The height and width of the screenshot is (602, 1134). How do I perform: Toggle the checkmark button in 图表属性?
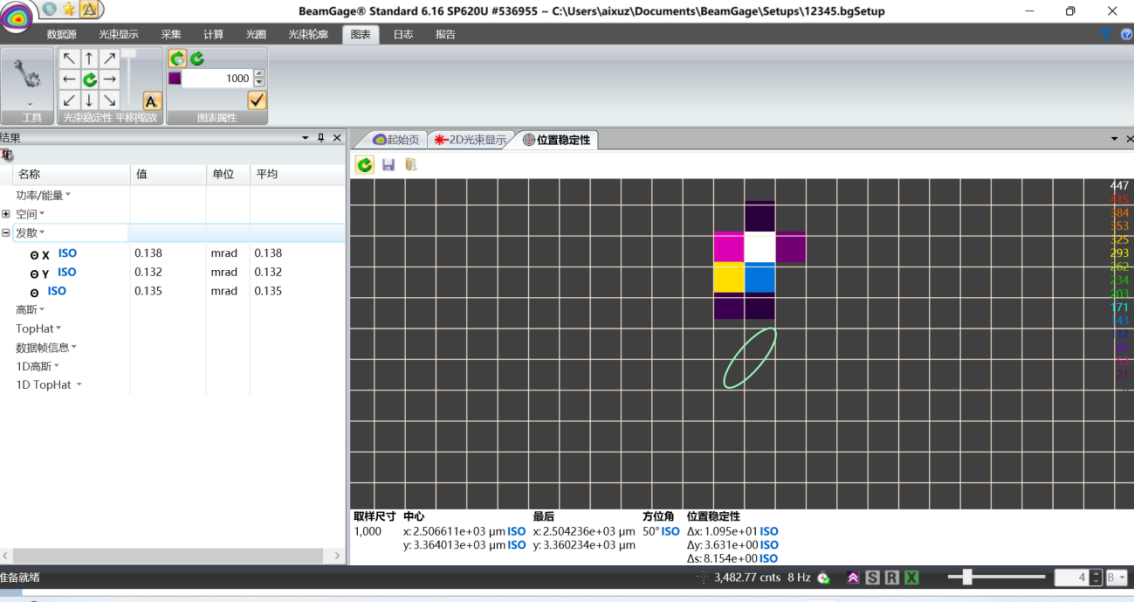point(256,100)
